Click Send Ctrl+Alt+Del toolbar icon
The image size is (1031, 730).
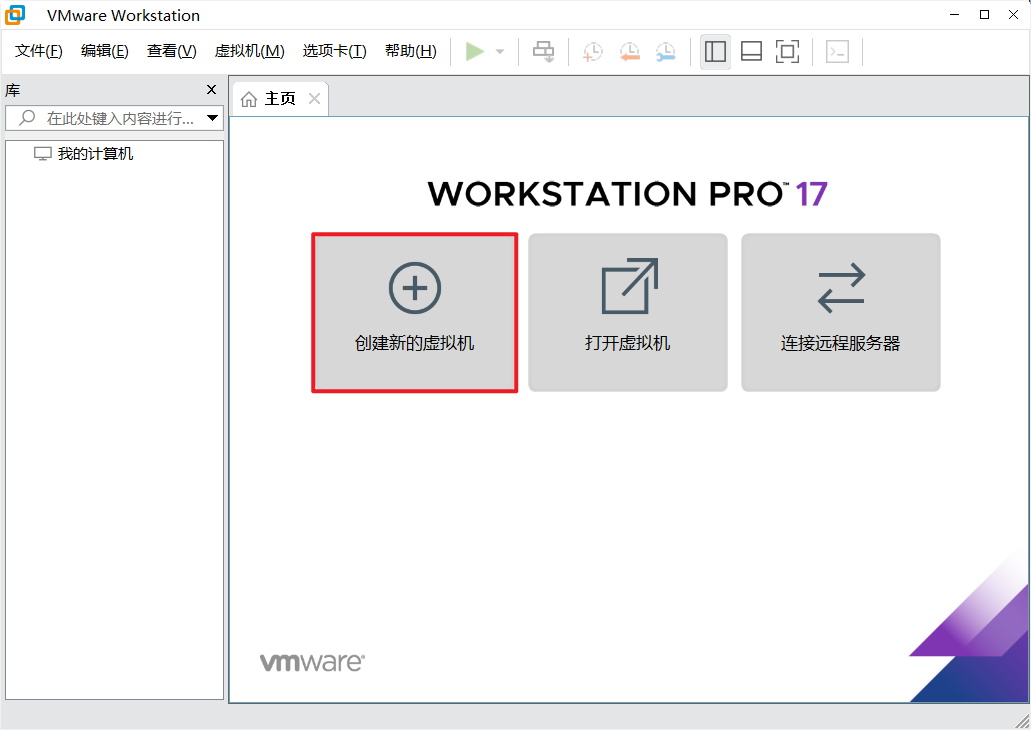(x=544, y=51)
